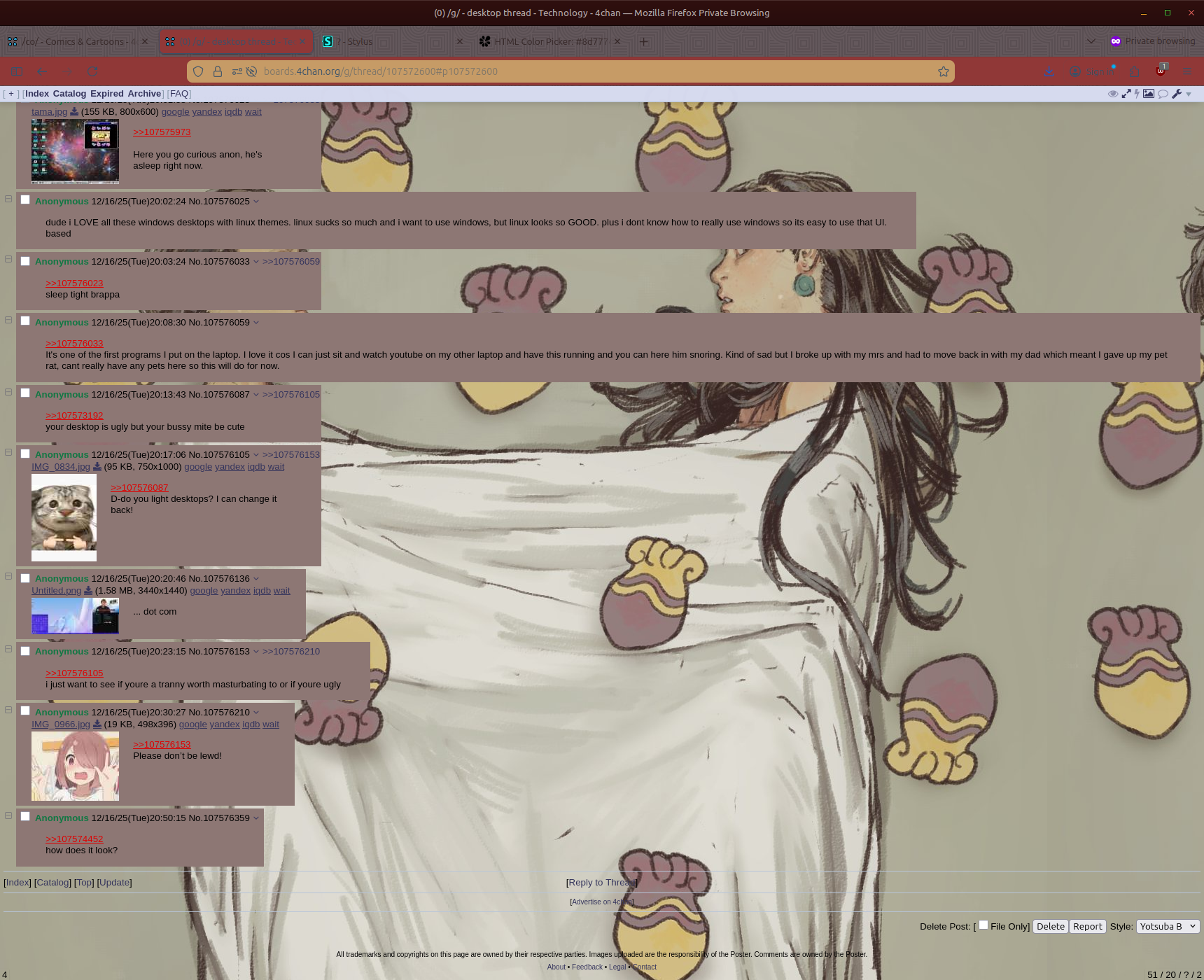Open site permissions icon in address bar
1204x980 pixels.
click(x=237, y=71)
